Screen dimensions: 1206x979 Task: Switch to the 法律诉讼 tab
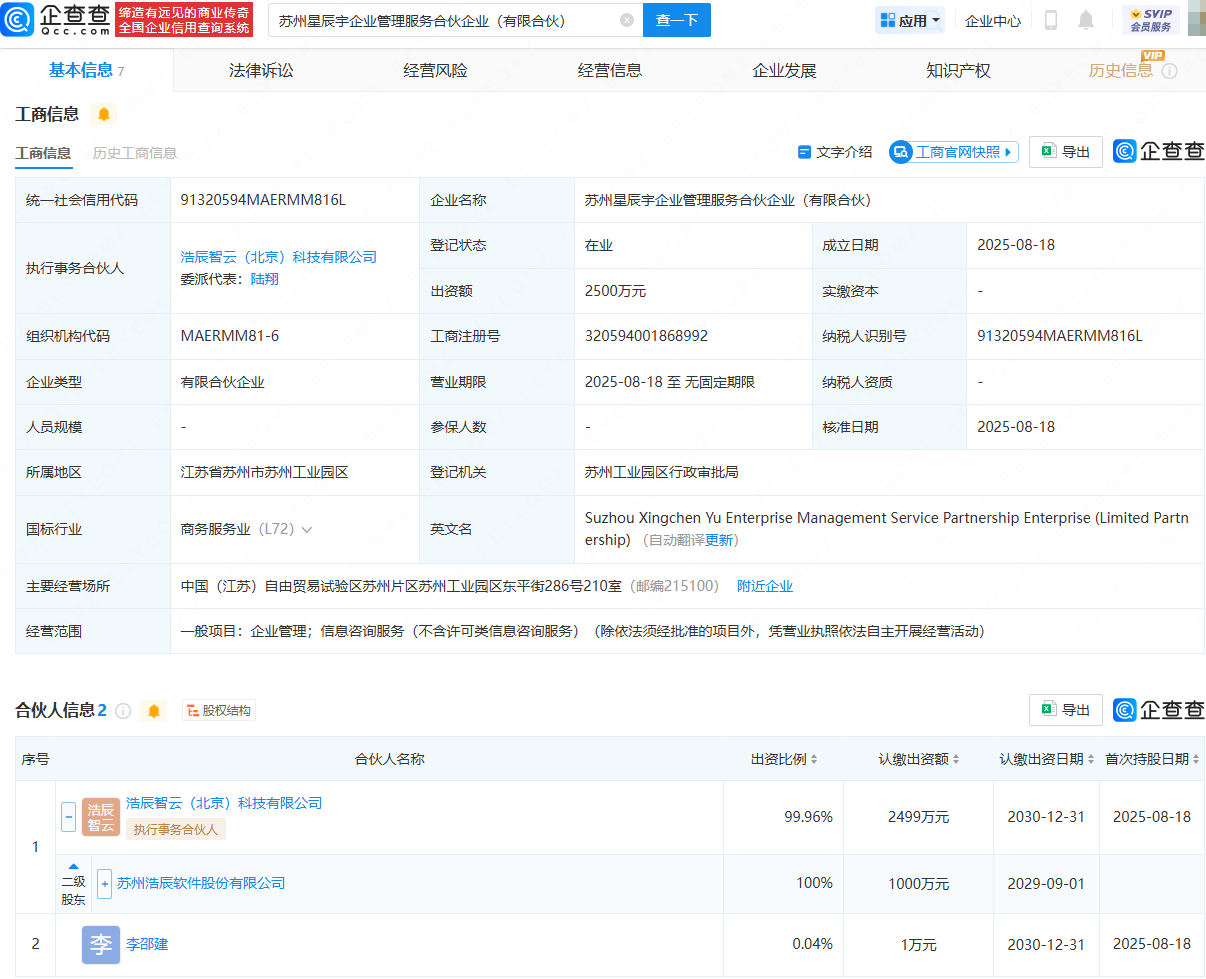pyautogui.click(x=261, y=70)
